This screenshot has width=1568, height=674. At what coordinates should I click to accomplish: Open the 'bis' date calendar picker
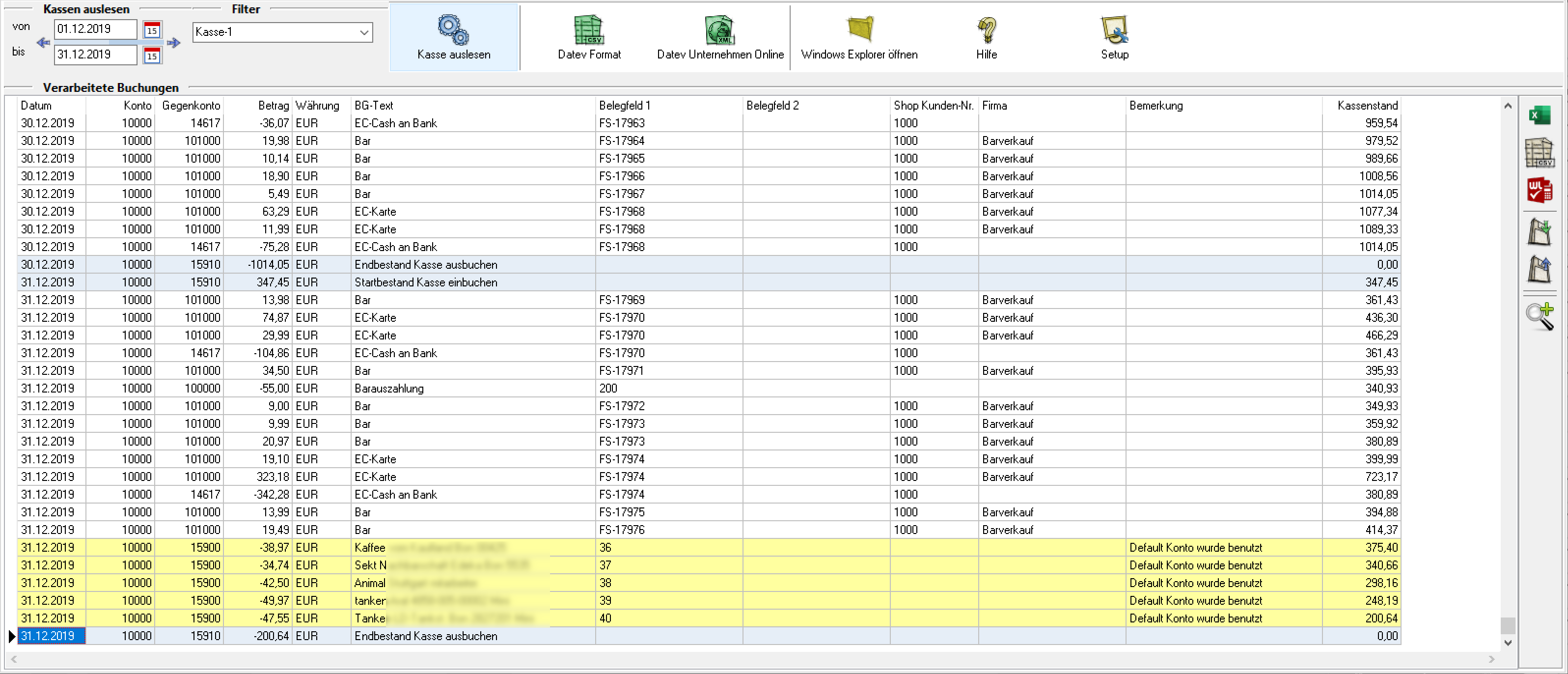(x=152, y=56)
